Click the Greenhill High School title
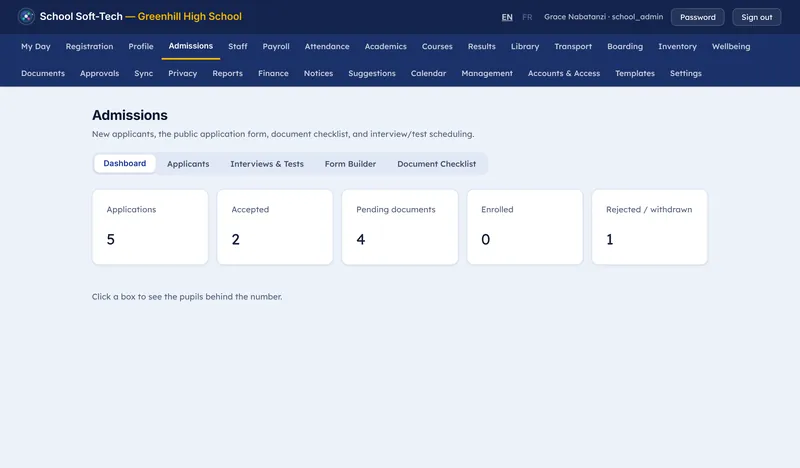Viewport: 800px width, 468px height. click(190, 16)
